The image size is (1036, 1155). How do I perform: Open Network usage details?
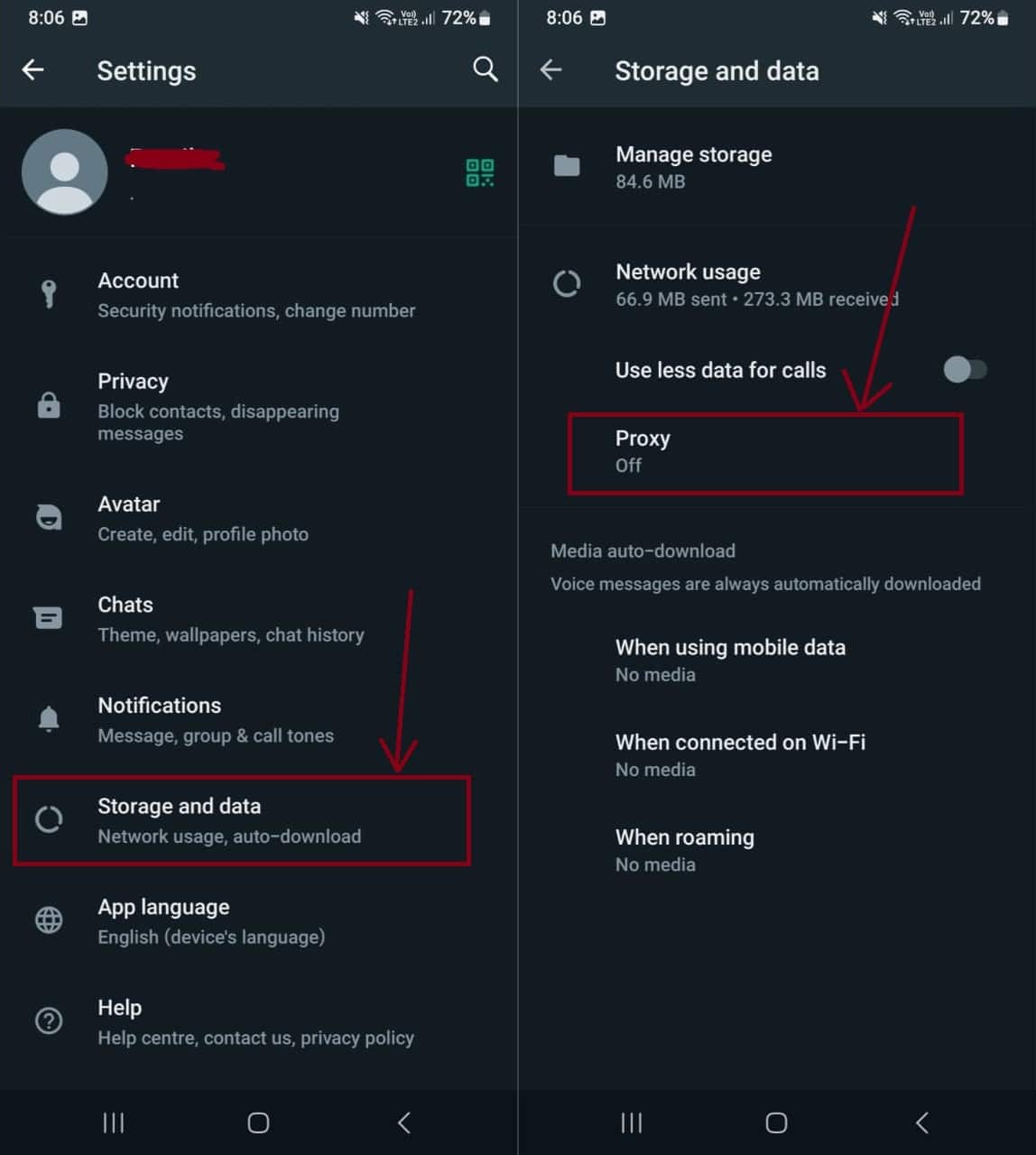(x=756, y=284)
